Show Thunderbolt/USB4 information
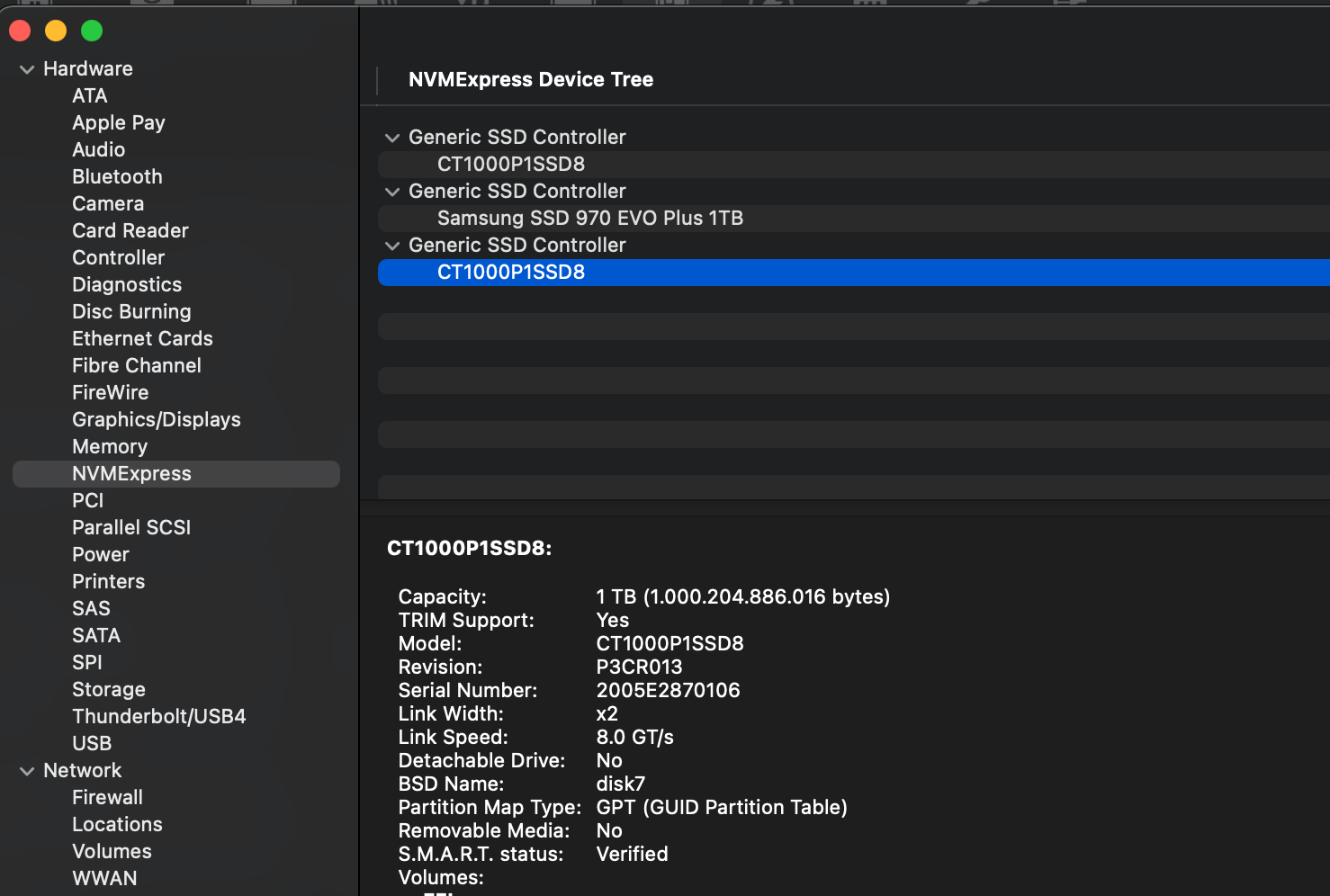Viewport: 1330px width, 896px height. click(x=158, y=717)
